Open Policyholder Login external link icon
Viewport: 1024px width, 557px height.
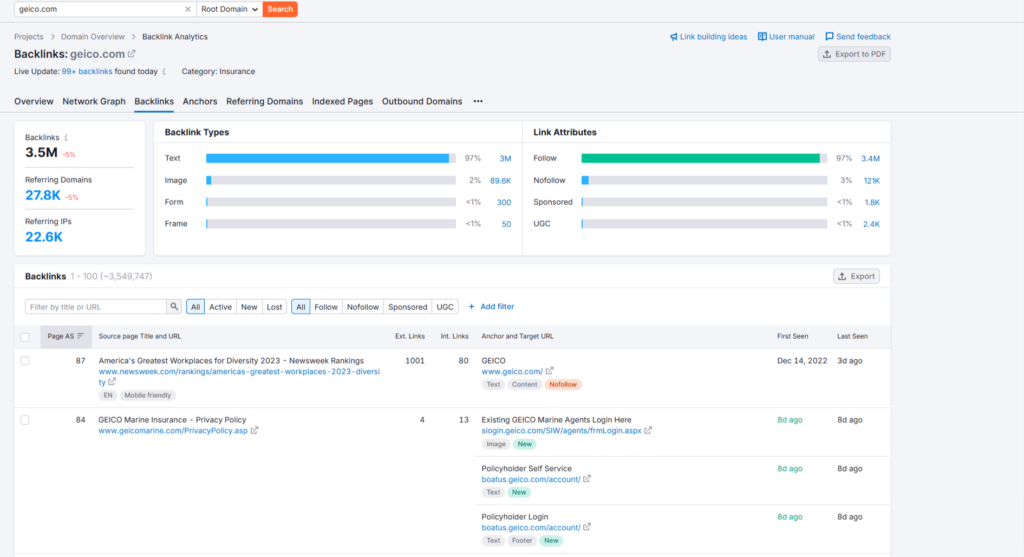click(586, 527)
